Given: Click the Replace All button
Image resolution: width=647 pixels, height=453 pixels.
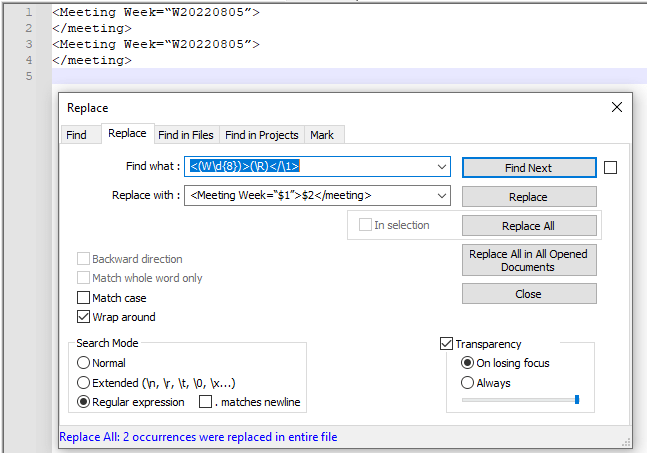Looking at the screenshot, I should pos(529,226).
